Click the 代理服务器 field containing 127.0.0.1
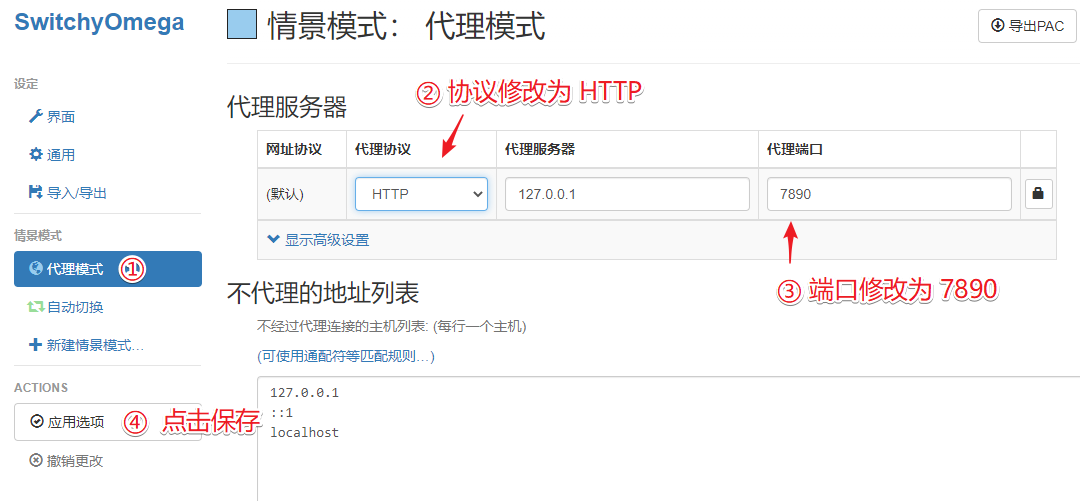The width and height of the screenshot is (1080, 501). [627, 194]
